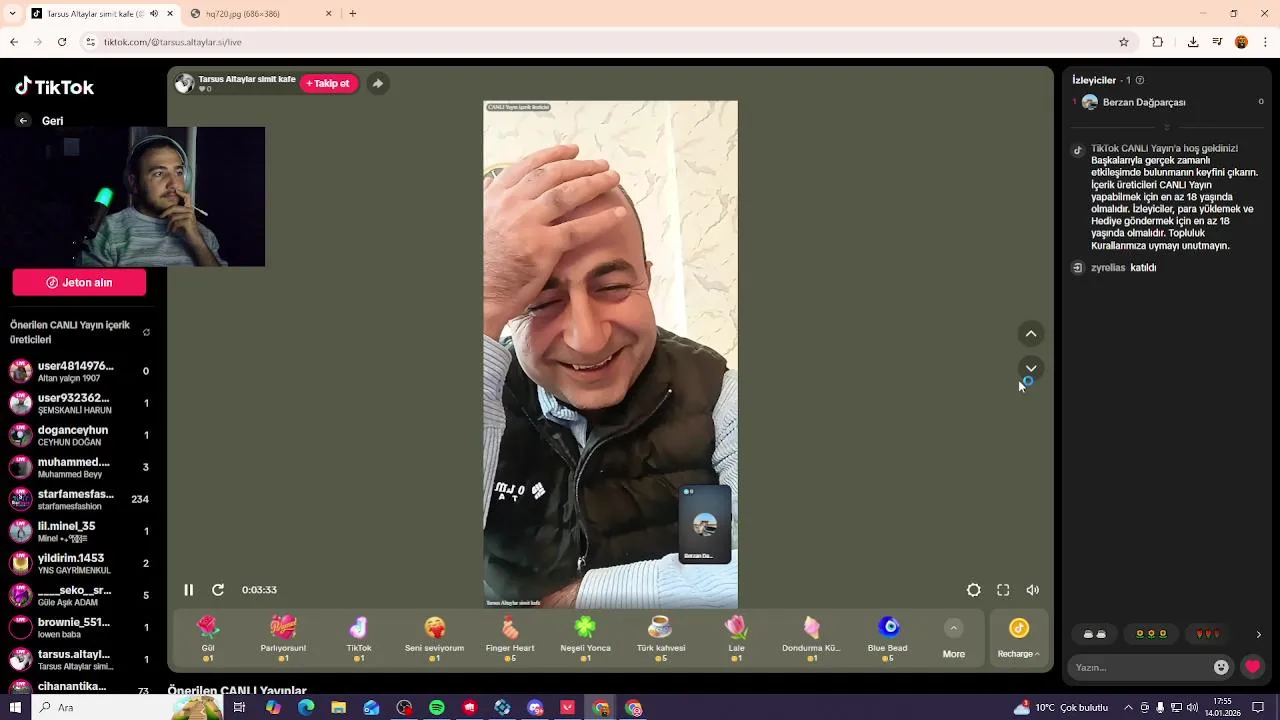Open doganceyhun suggested live stream
This screenshot has width=1280, height=720.
coord(79,435)
